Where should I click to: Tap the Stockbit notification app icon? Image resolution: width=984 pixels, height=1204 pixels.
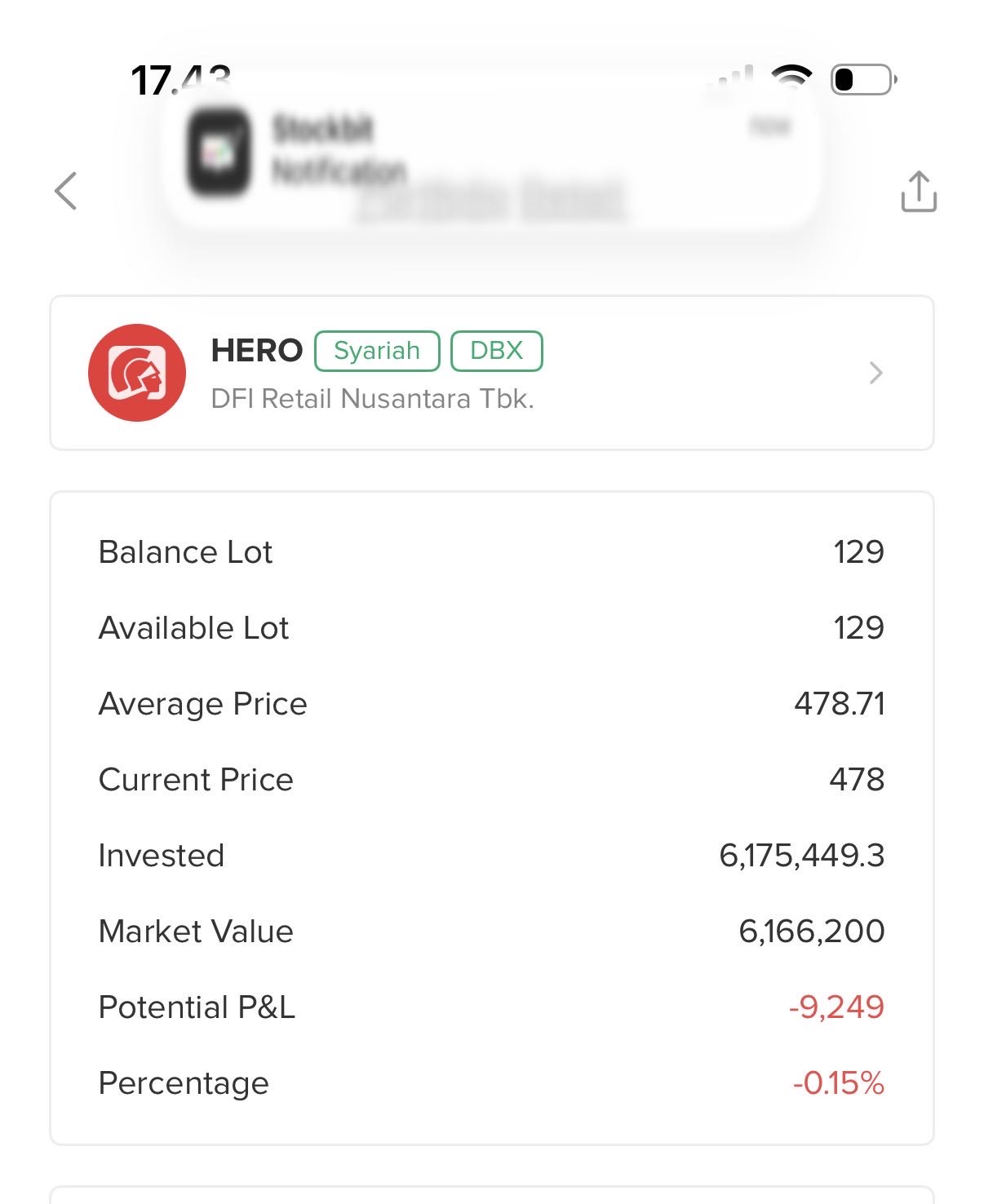pos(218,153)
